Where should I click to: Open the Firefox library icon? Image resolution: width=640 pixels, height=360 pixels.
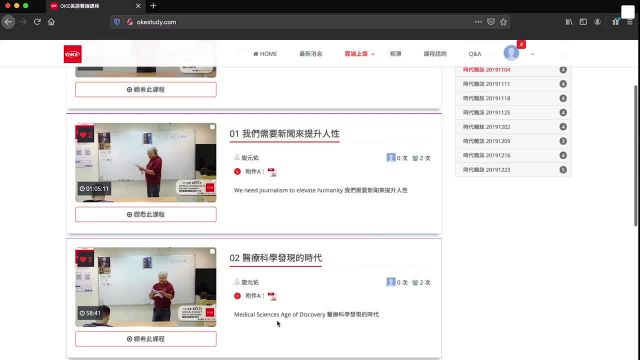coord(569,22)
